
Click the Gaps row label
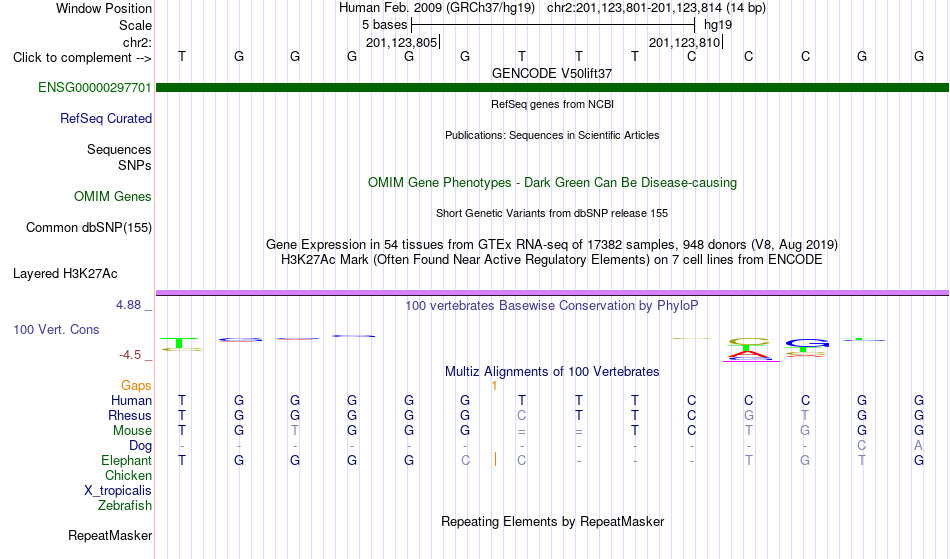click(136, 386)
